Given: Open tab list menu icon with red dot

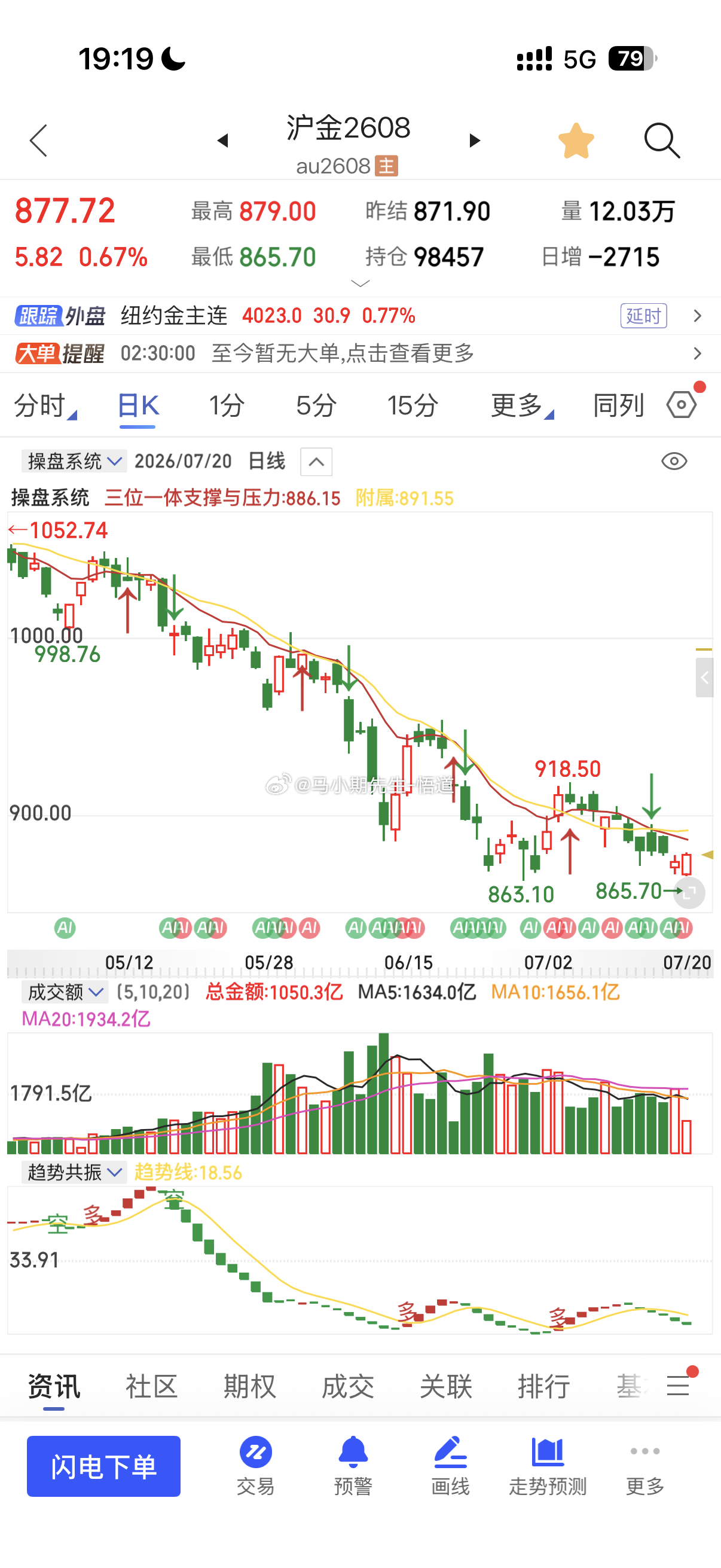Looking at the screenshot, I should point(679,1386).
